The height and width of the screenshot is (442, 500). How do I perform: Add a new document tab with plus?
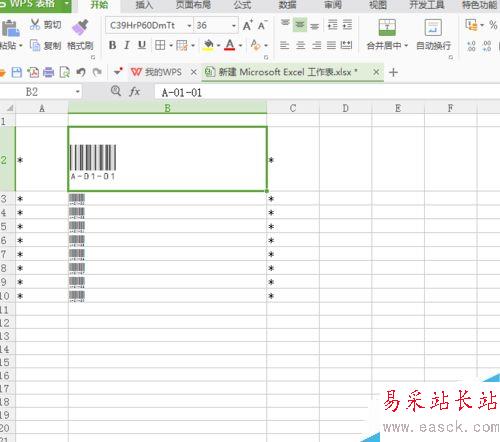393,72
